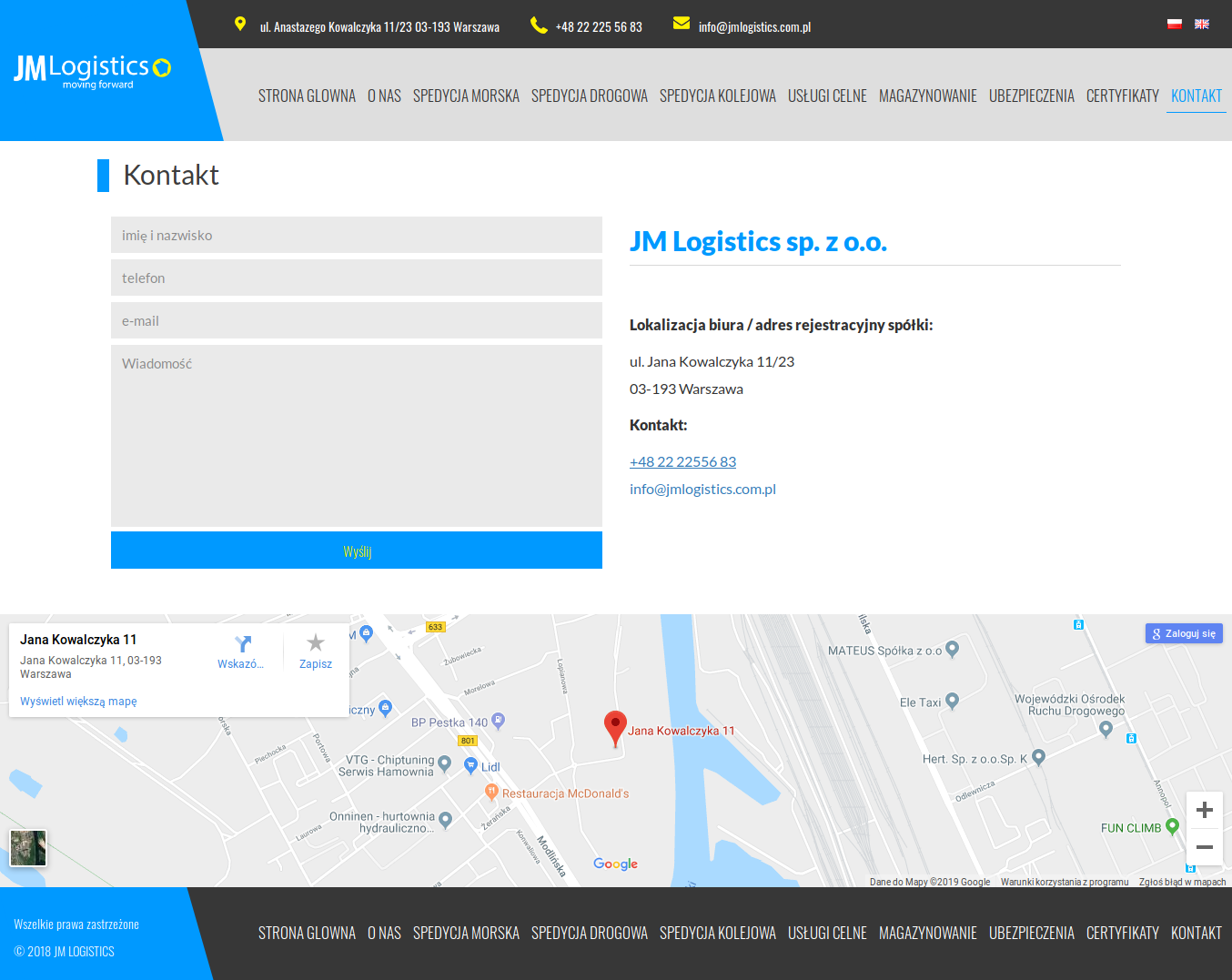Click the JM Logistics logo

click(92, 71)
